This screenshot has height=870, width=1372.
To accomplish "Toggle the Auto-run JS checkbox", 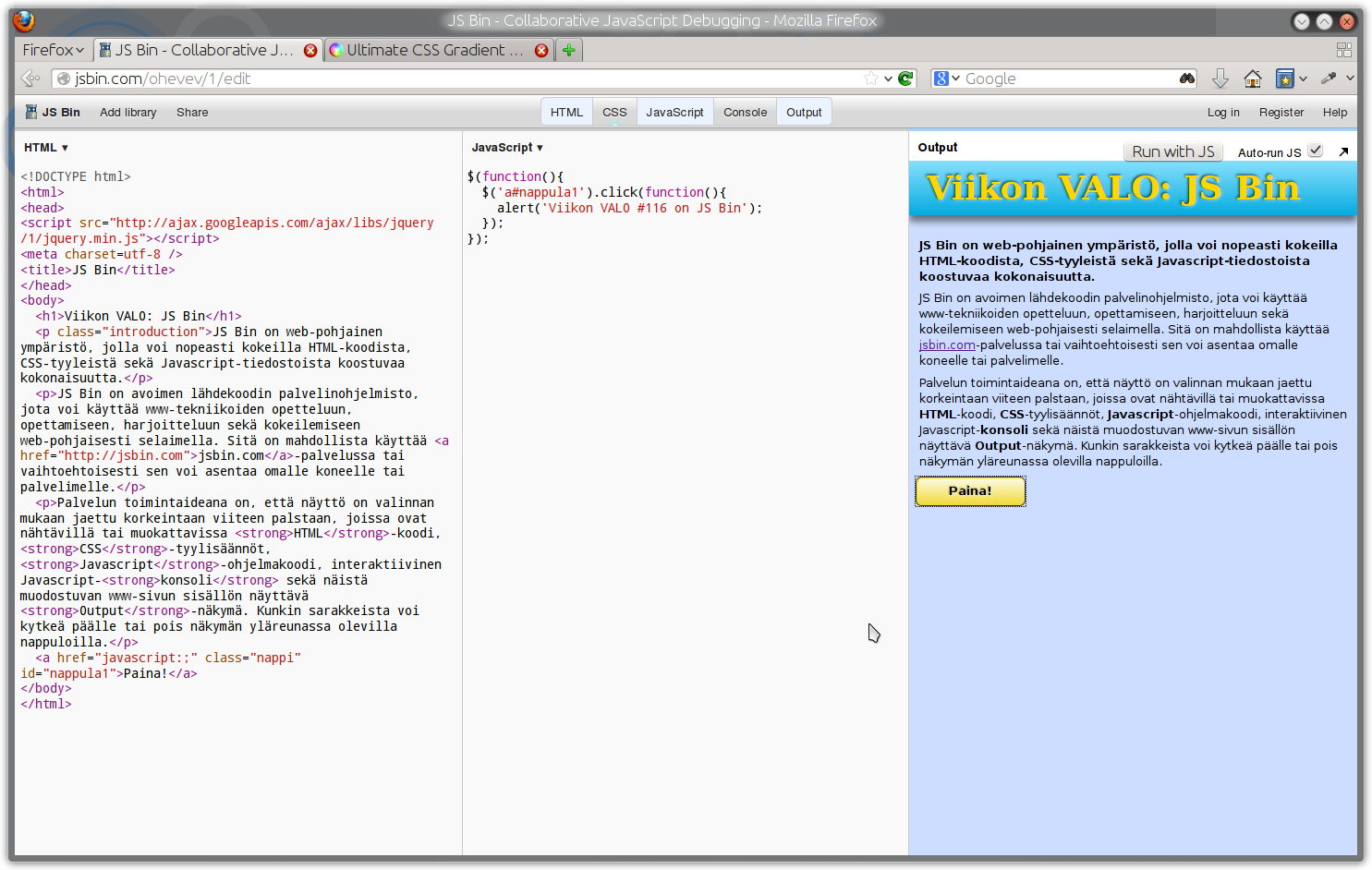I will [x=1316, y=151].
